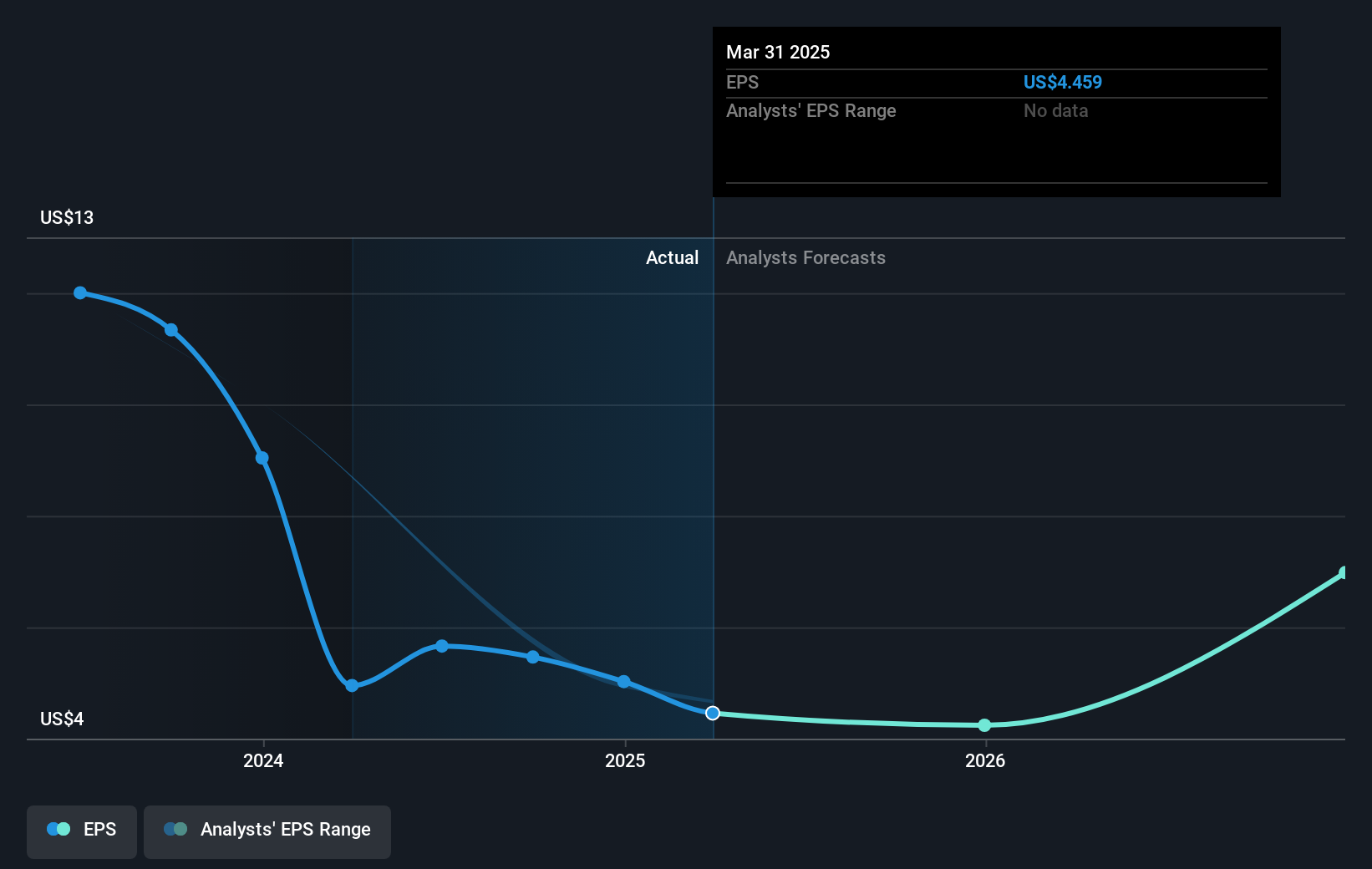This screenshot has width=1372, height=869.
Task: Select the EPS data point at 2024
Action: 262,458
